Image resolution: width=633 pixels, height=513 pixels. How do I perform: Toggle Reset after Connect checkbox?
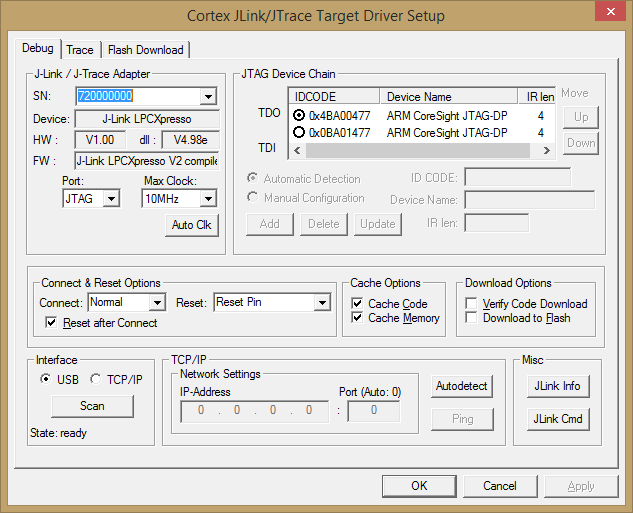pos(52,323)
